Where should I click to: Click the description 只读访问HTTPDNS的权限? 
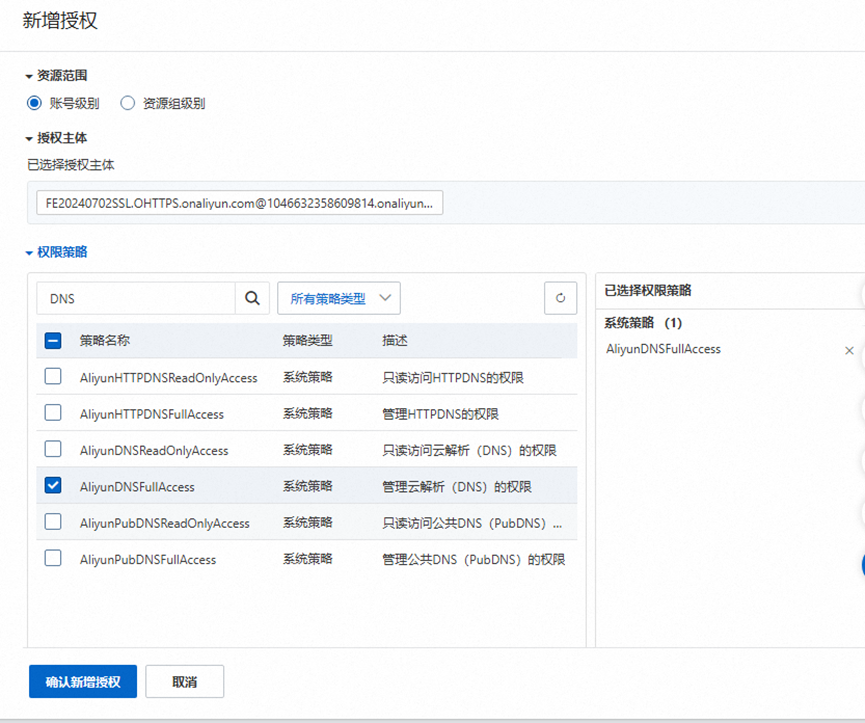453,378
